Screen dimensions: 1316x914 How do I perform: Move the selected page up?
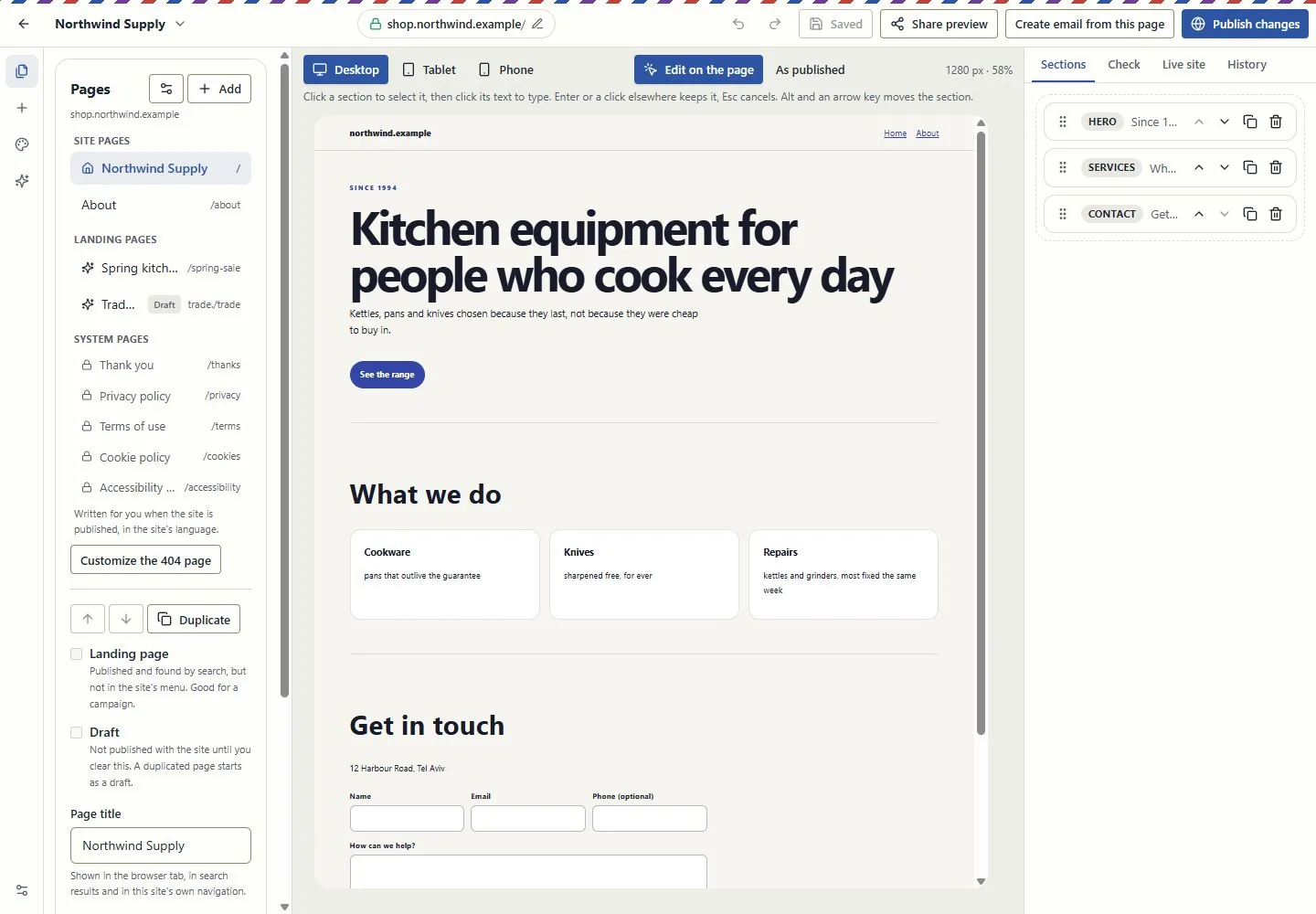pyautogui.click(x=88, y=619)
